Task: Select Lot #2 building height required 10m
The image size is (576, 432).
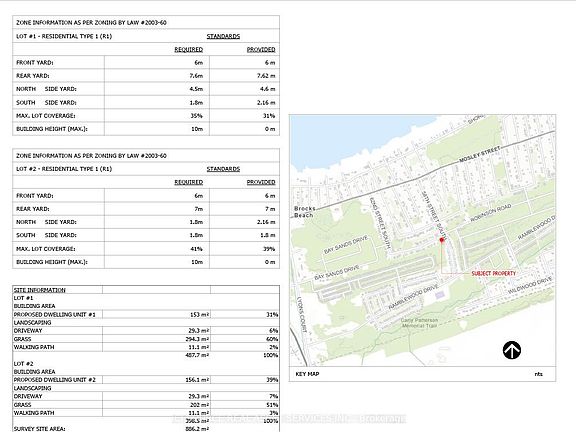Action: coord(197,262)
